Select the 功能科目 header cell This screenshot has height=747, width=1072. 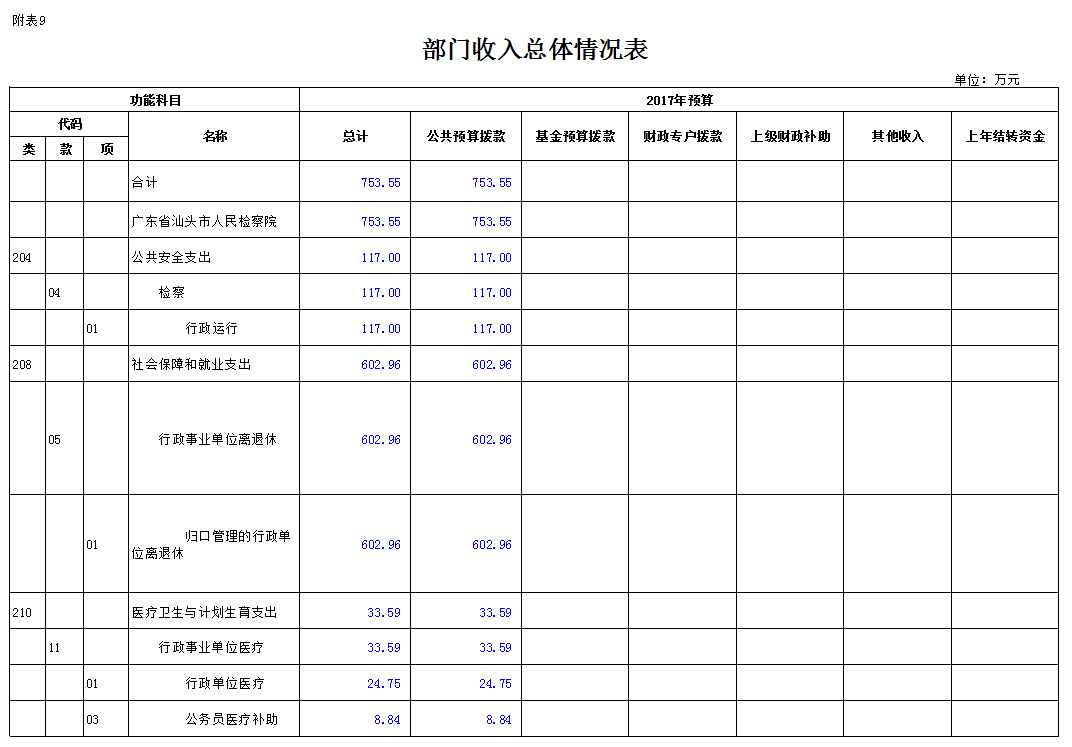point(155,100)
